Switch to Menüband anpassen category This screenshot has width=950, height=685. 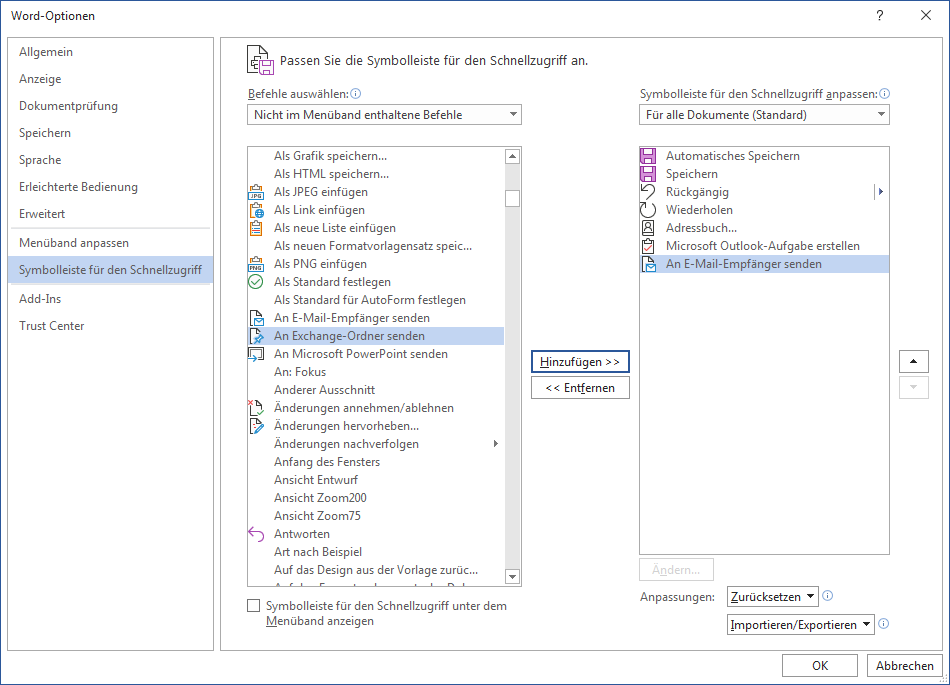click(74, 243)
